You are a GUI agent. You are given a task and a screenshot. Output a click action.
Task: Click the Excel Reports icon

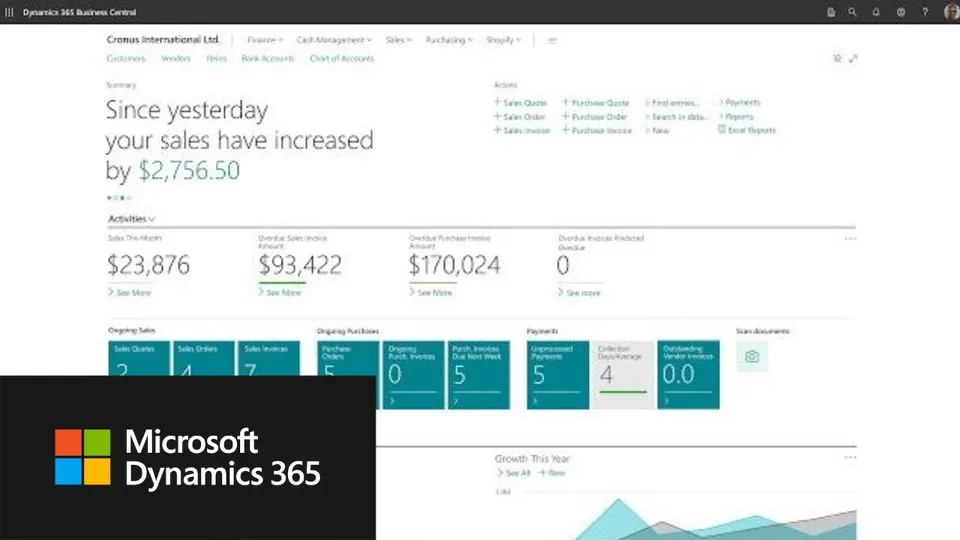tap(722, 129)
